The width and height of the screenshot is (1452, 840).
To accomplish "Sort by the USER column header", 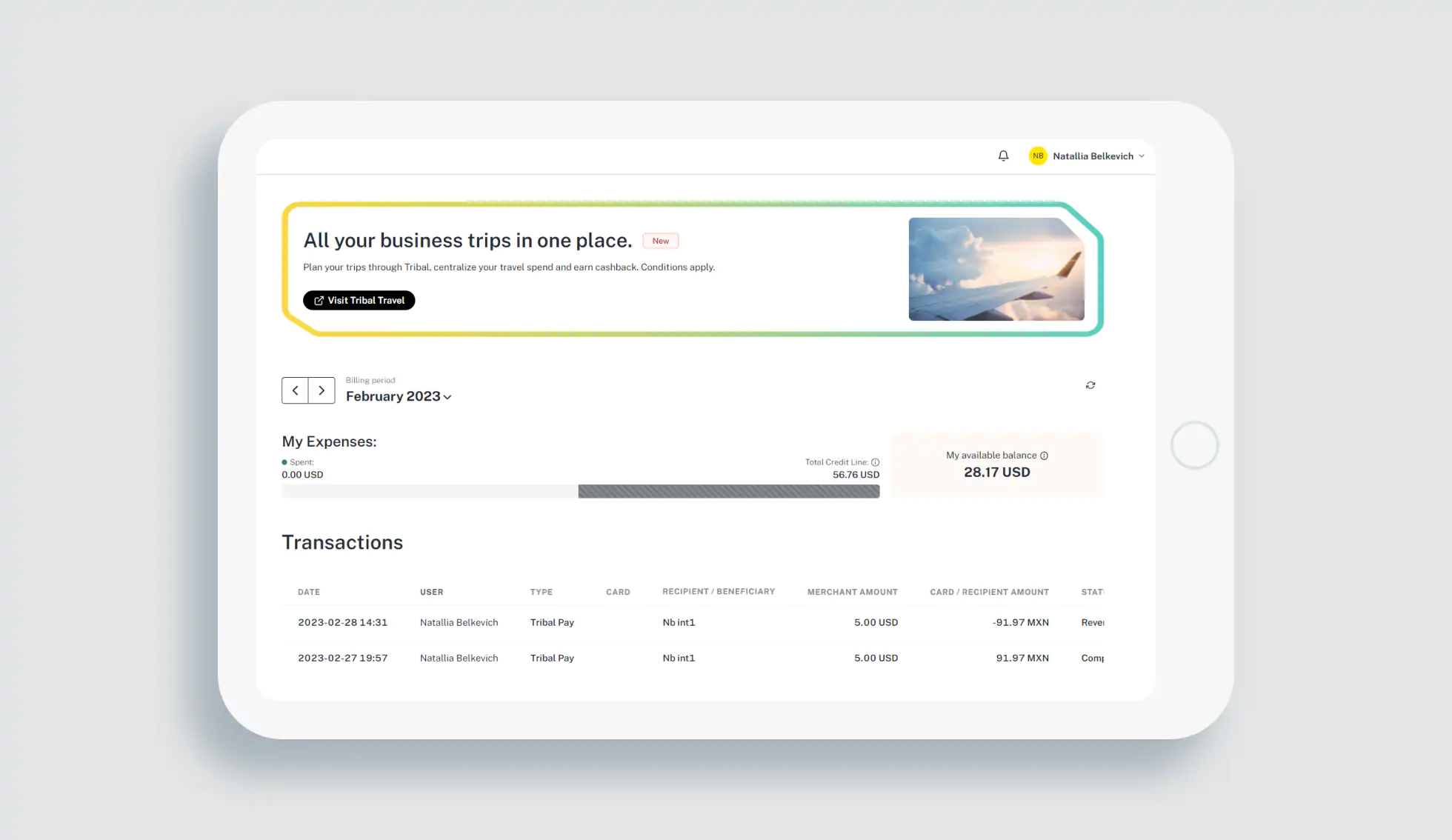I will [431, 592].
